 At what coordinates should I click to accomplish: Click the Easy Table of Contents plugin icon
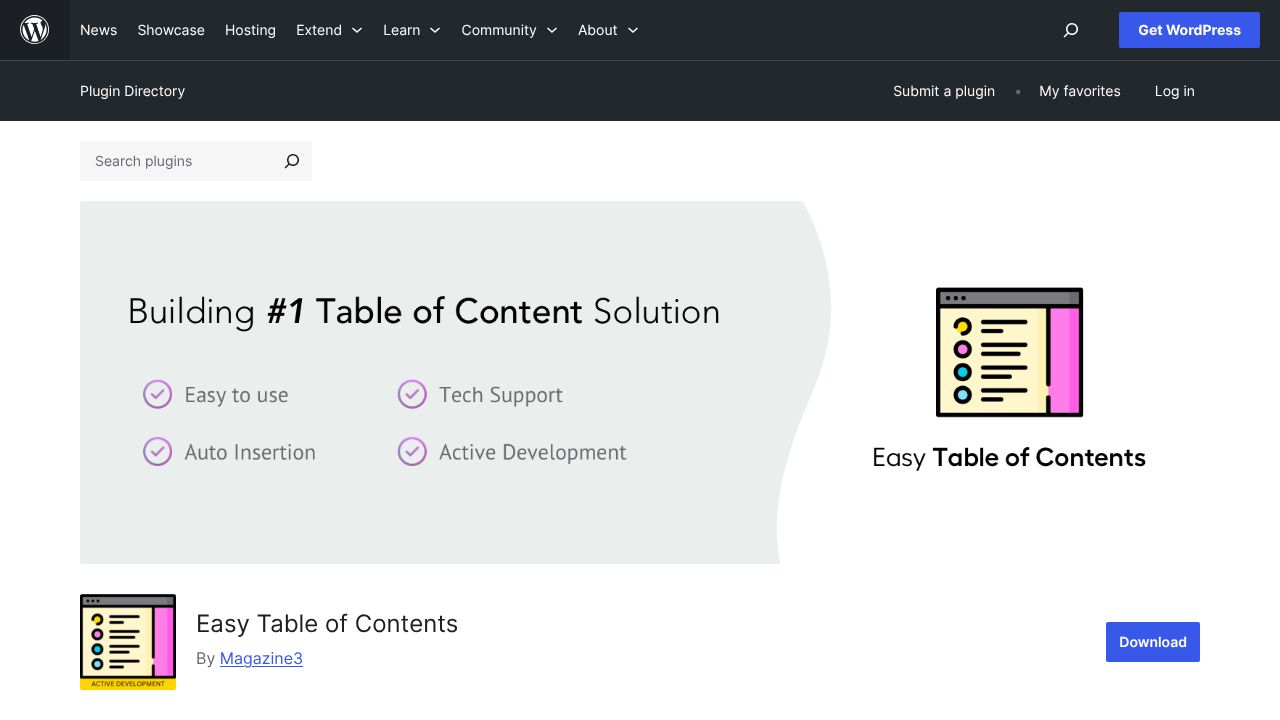[128, 641]
